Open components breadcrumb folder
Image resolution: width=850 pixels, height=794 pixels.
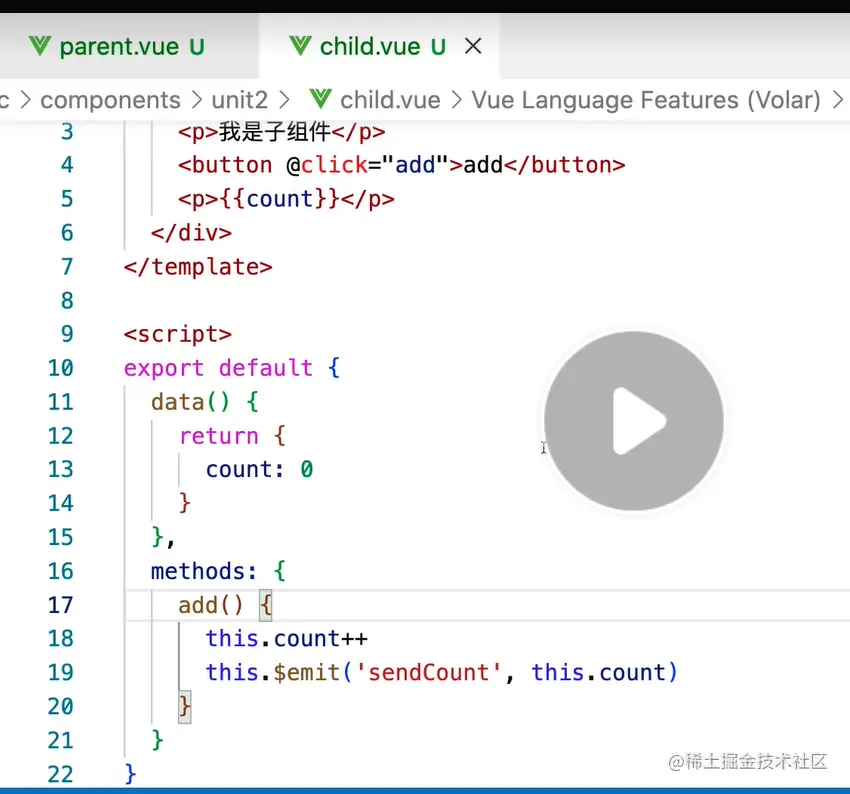[110, 100]
